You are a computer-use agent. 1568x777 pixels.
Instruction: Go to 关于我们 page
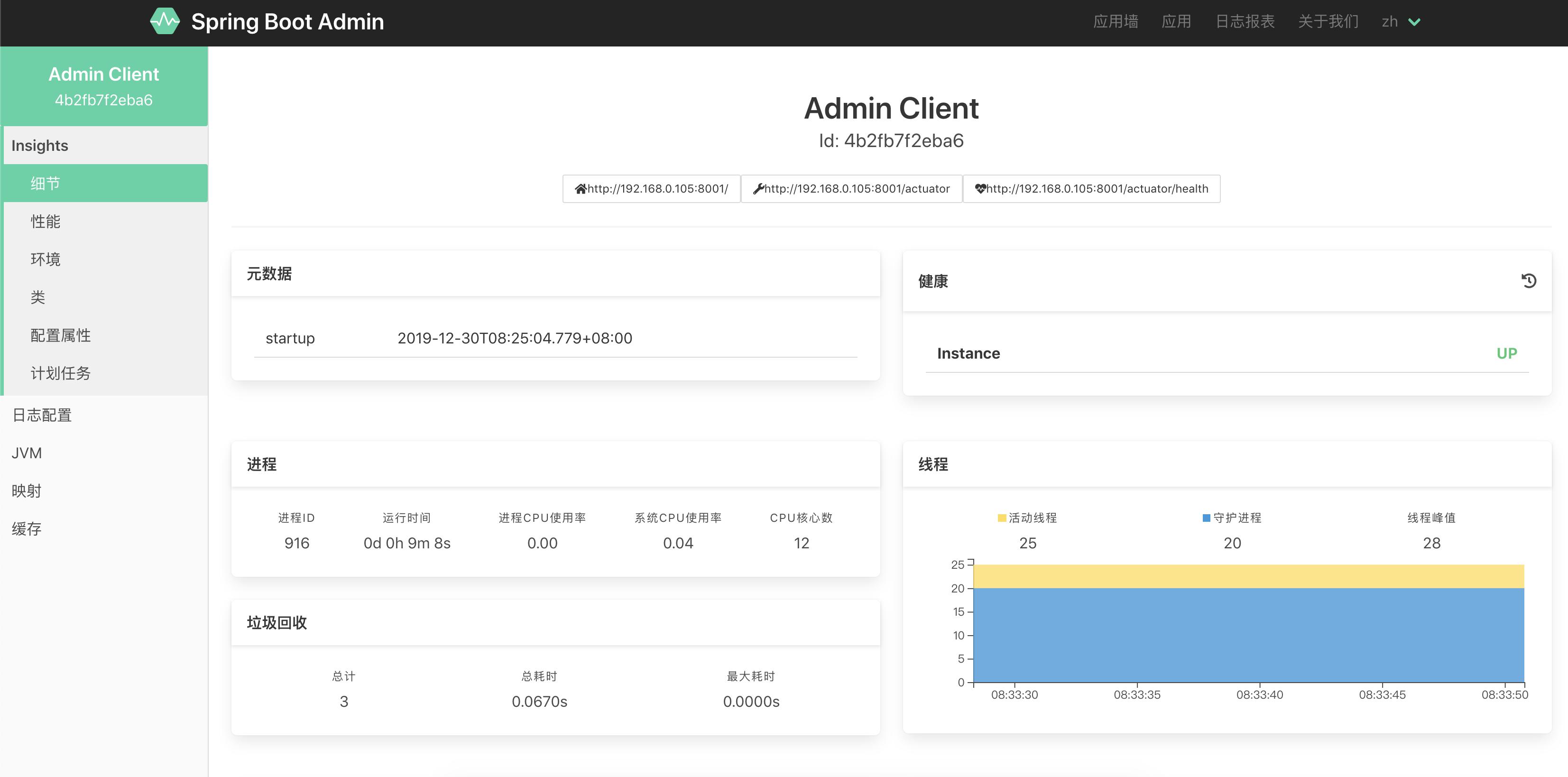[x=1328, y=22]
